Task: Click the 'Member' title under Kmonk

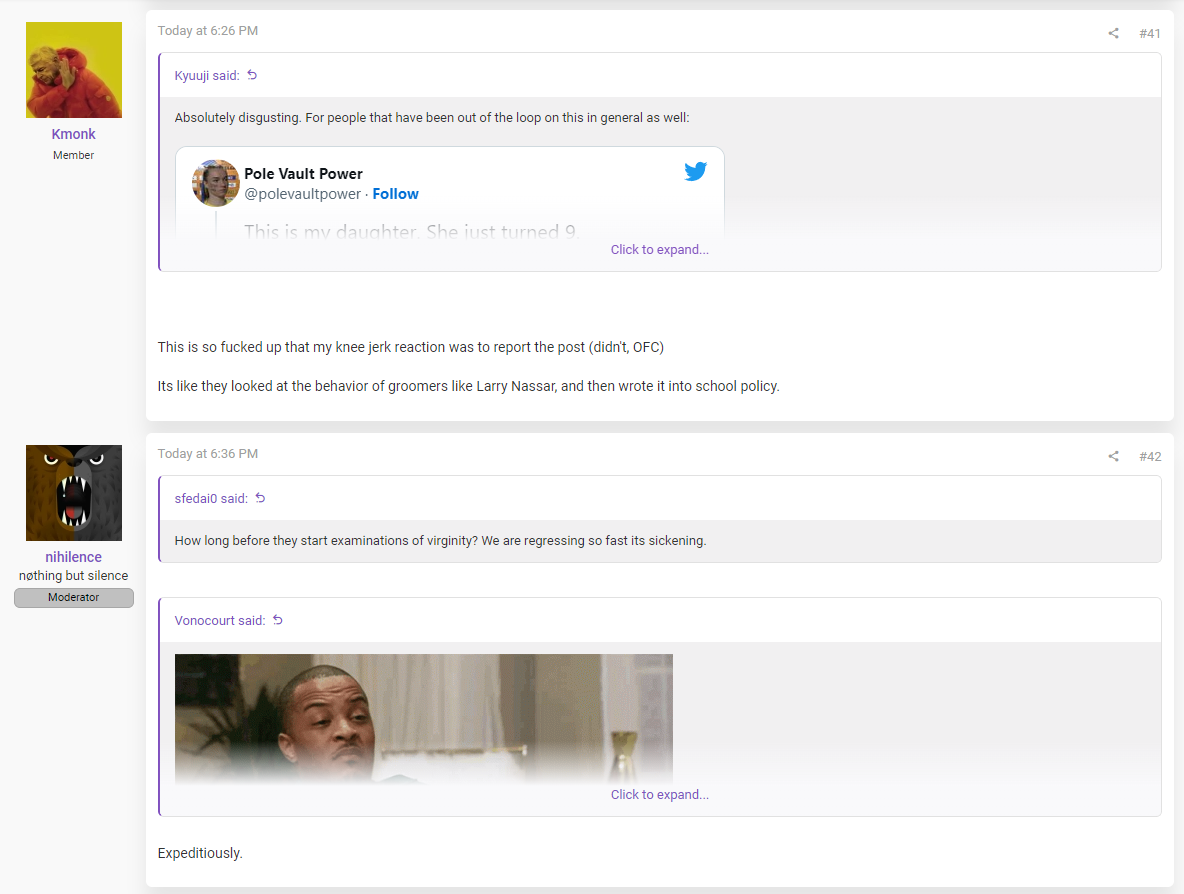Action: coord(73,155)
